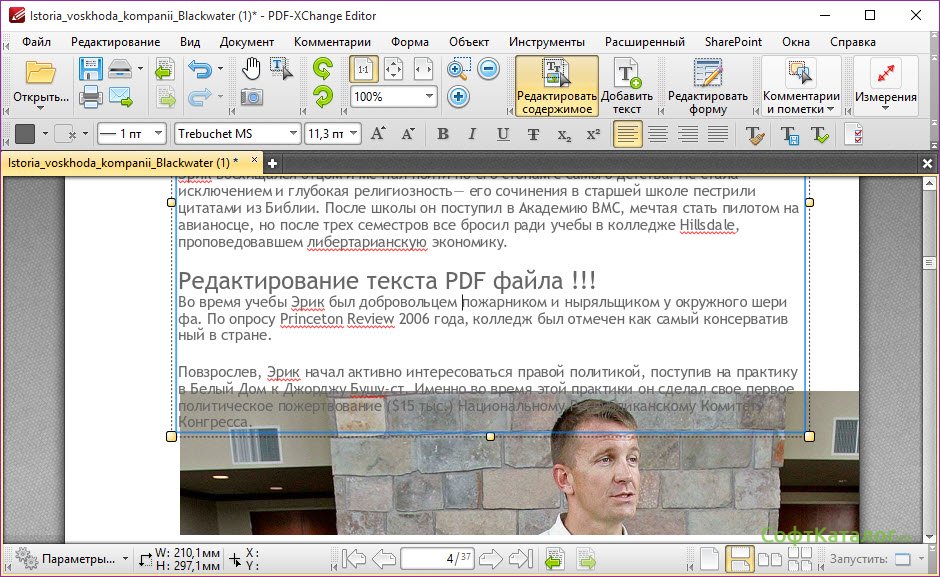Image resolution: width=940 pixels, height=577 pixels.
Task: Align text to the right
Action: (x=688, y=134)
